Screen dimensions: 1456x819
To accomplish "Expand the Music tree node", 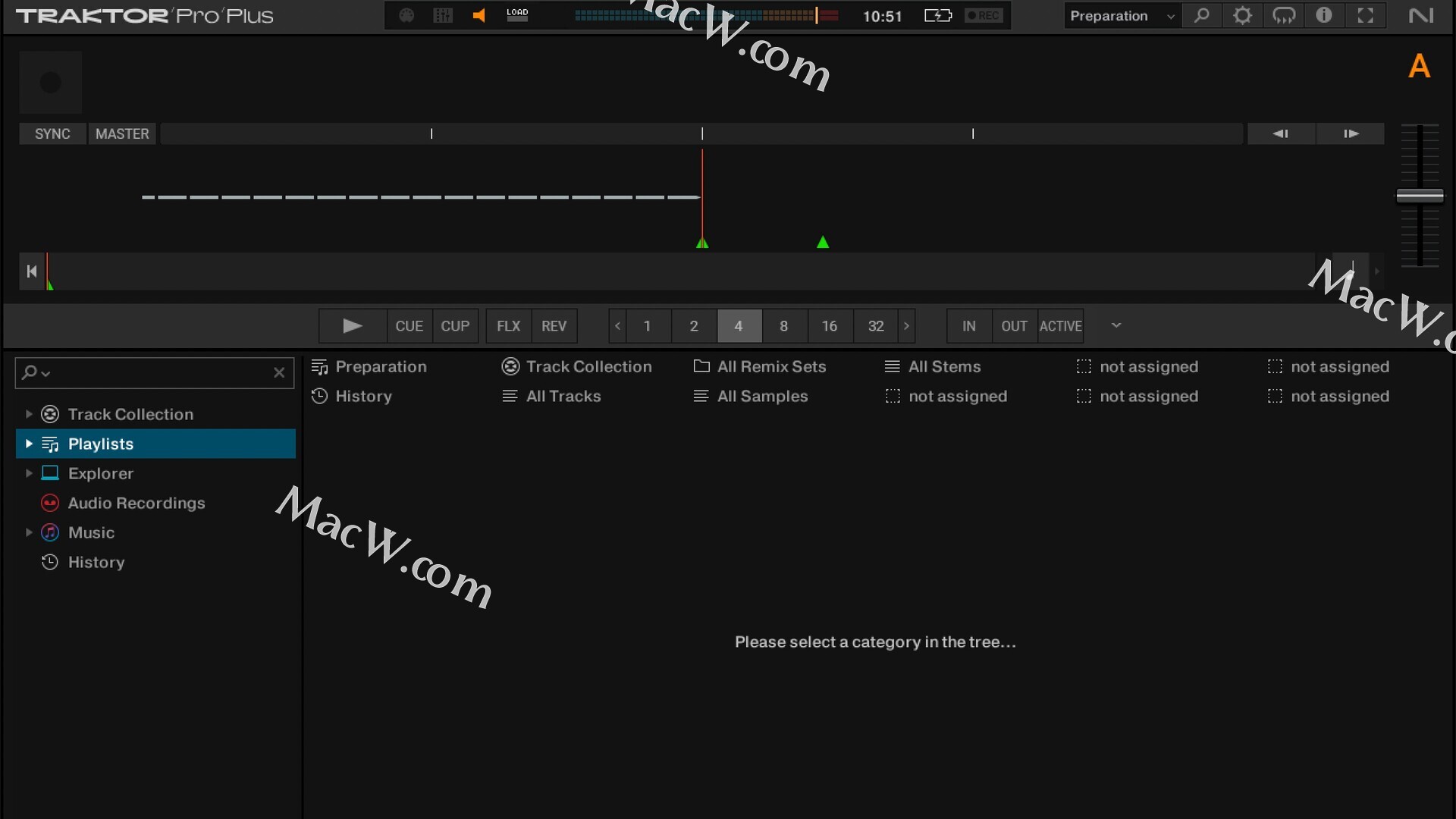I will [x=29, y=532].
